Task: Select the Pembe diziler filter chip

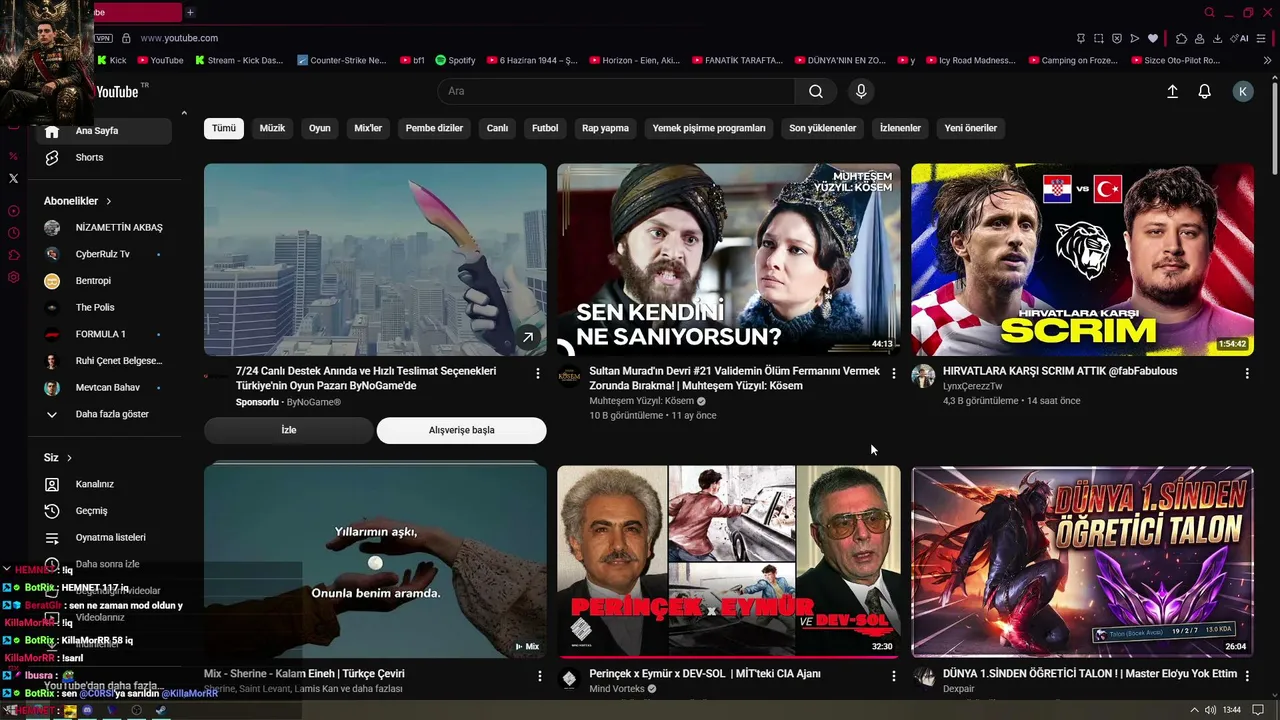Action: coord(434,128)
